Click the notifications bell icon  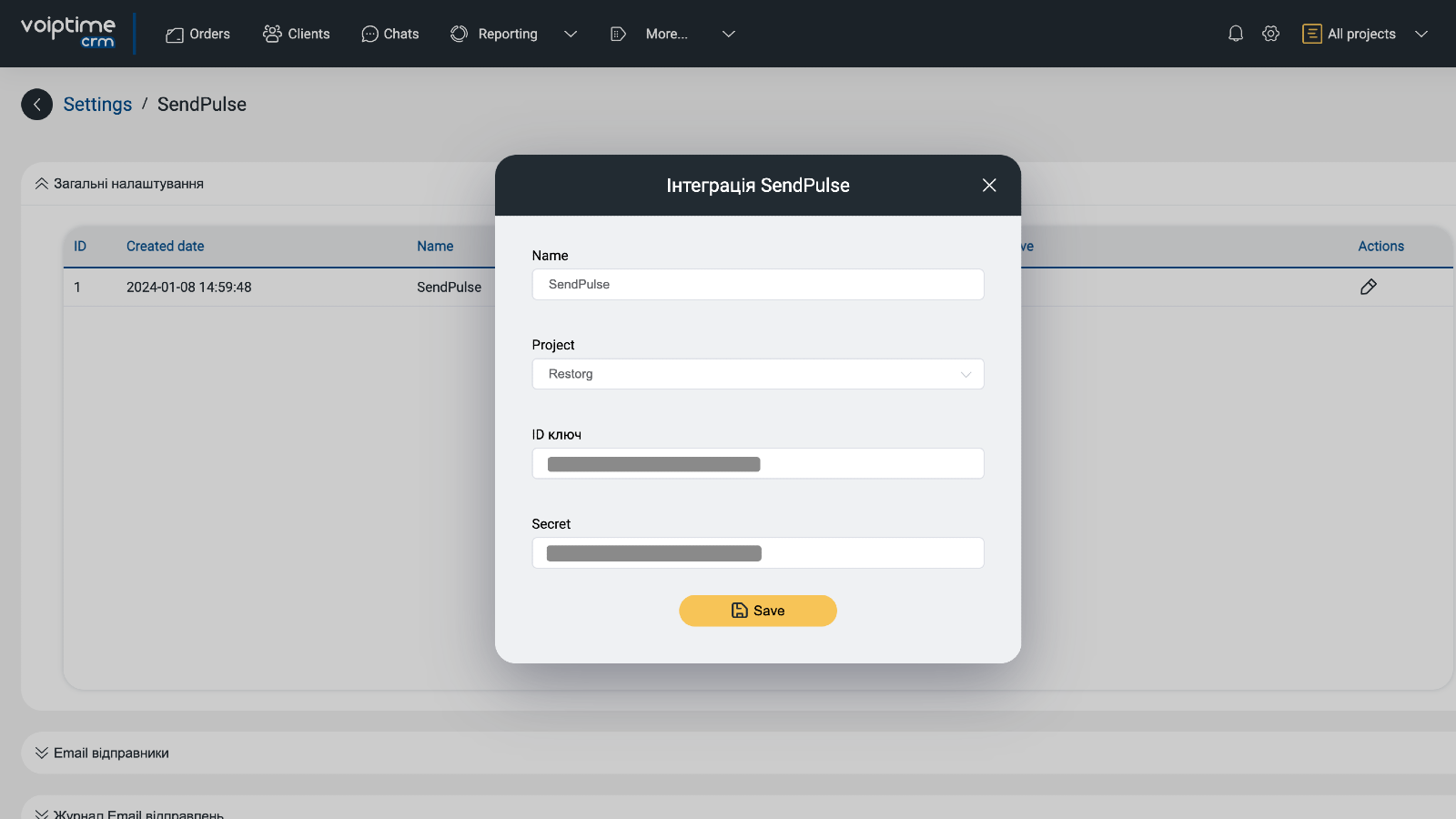tap(1235, 34)
